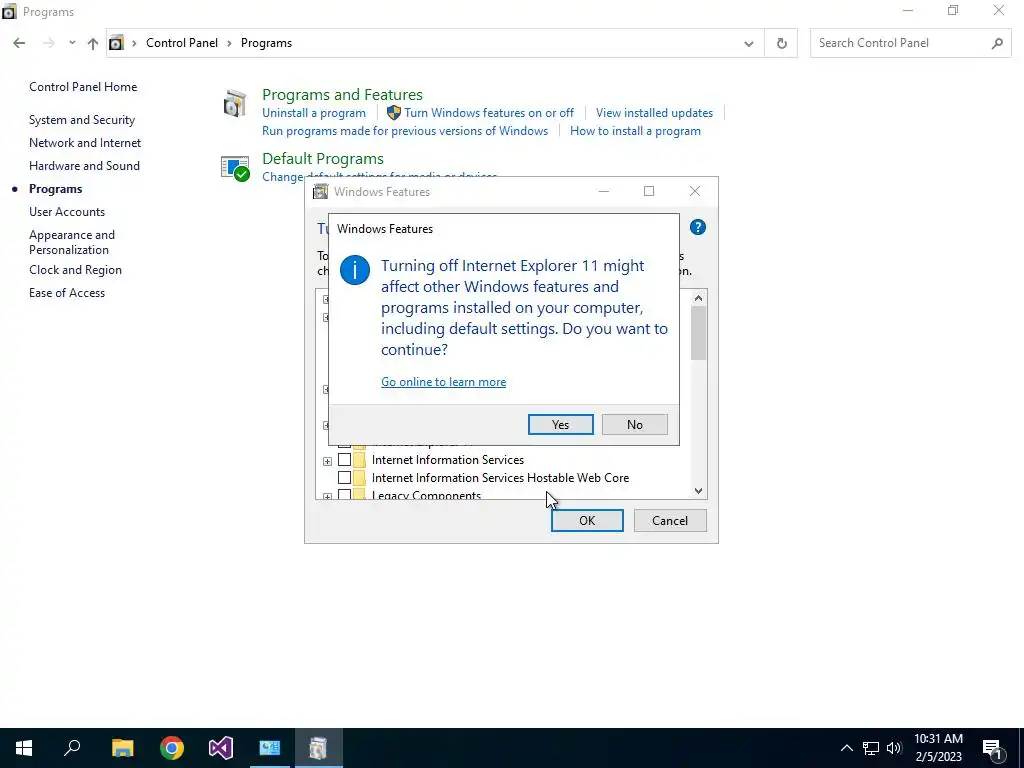
Task: Go back with the back arrow
Action: coord(19,43)
